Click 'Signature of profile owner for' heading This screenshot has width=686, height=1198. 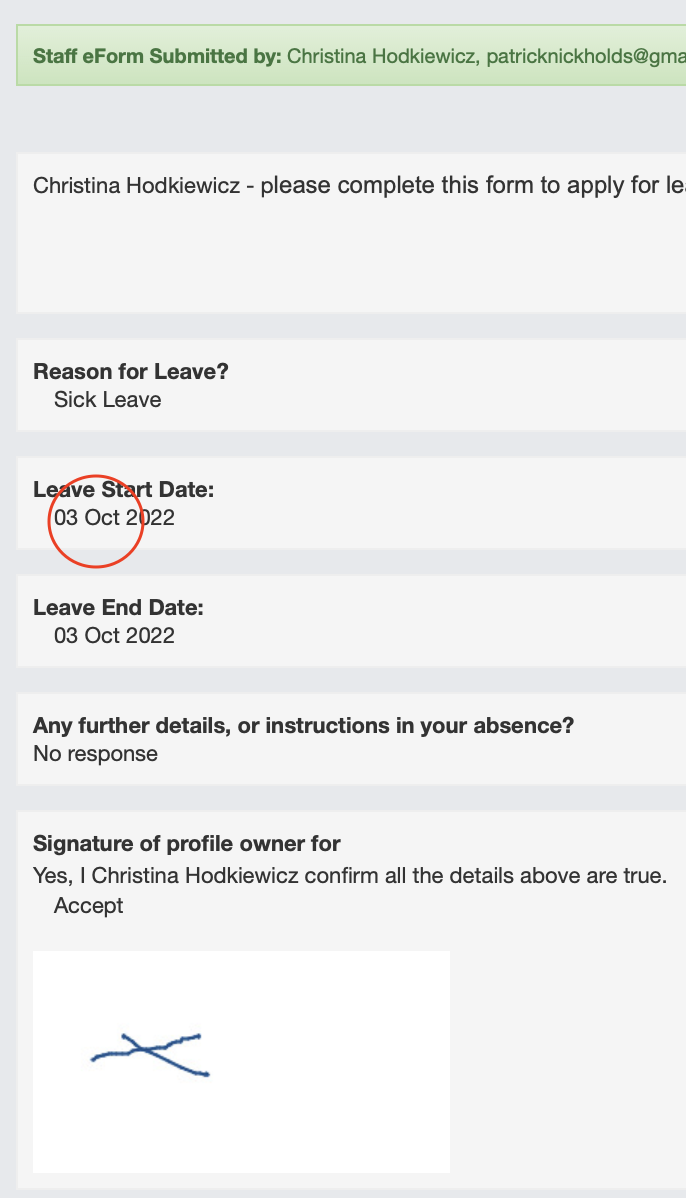[x=187, y=844]
